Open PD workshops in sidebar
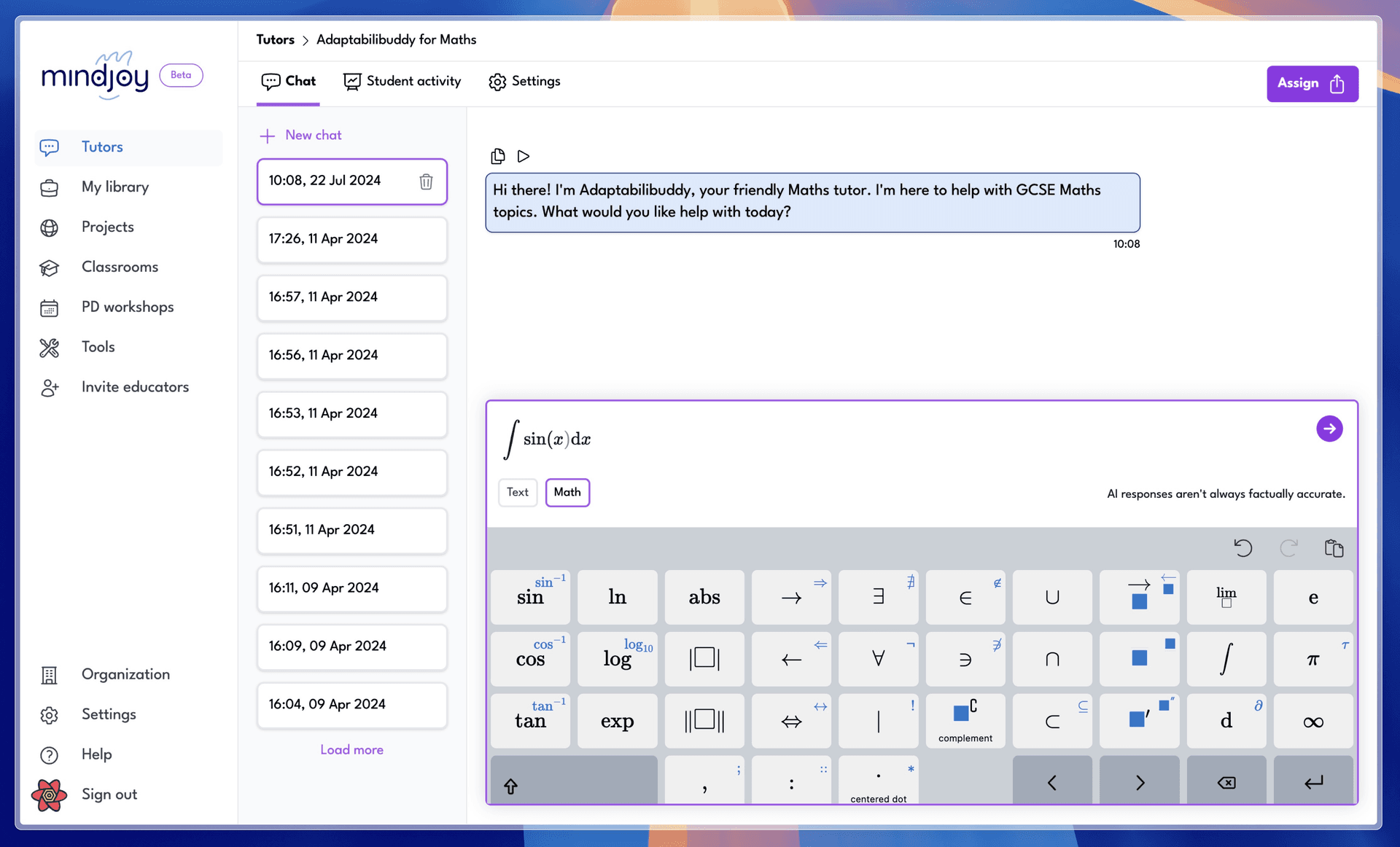Screen dimensions: 1400x847 point(128,308)
